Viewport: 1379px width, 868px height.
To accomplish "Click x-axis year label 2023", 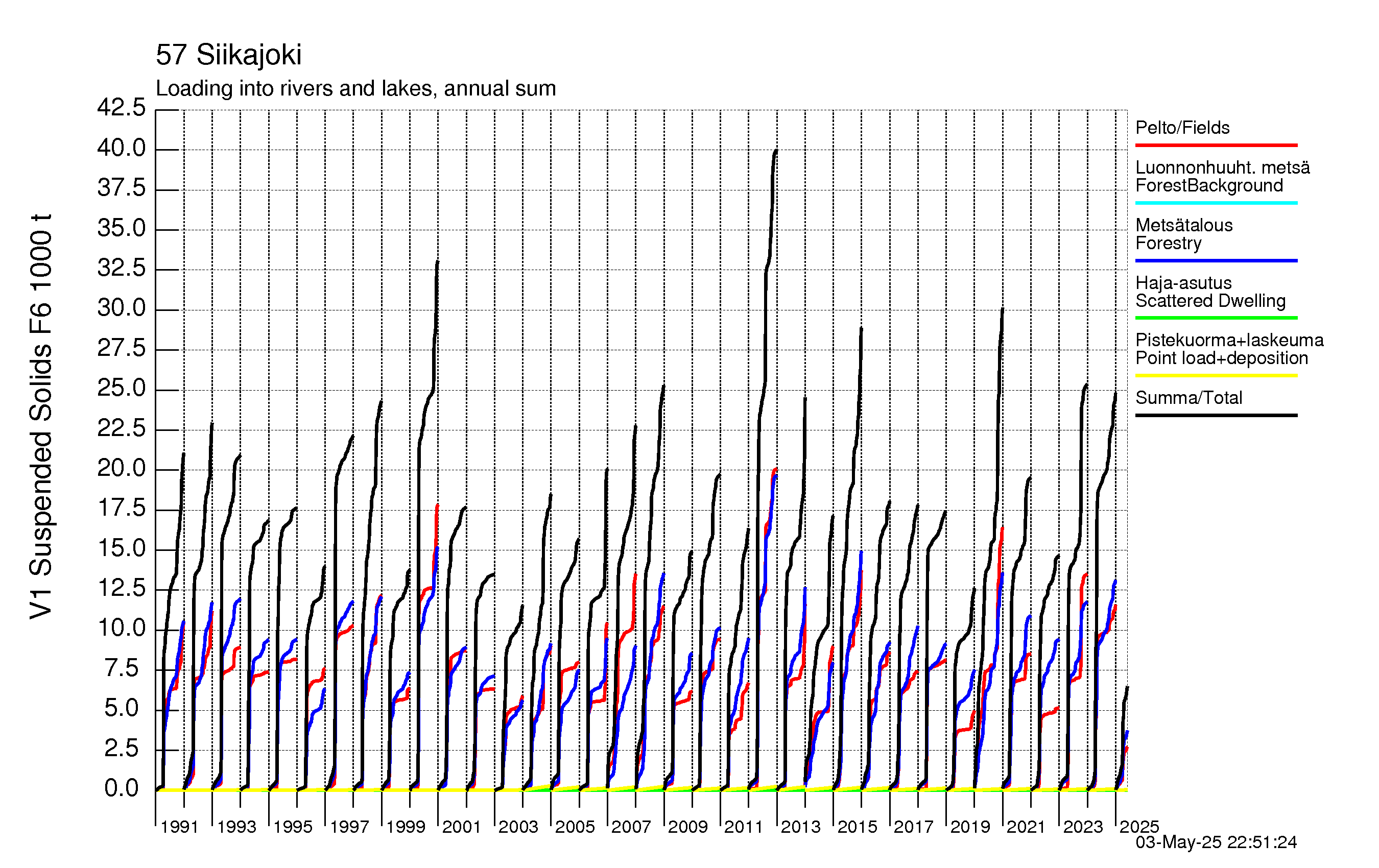I will (1083, 827).
